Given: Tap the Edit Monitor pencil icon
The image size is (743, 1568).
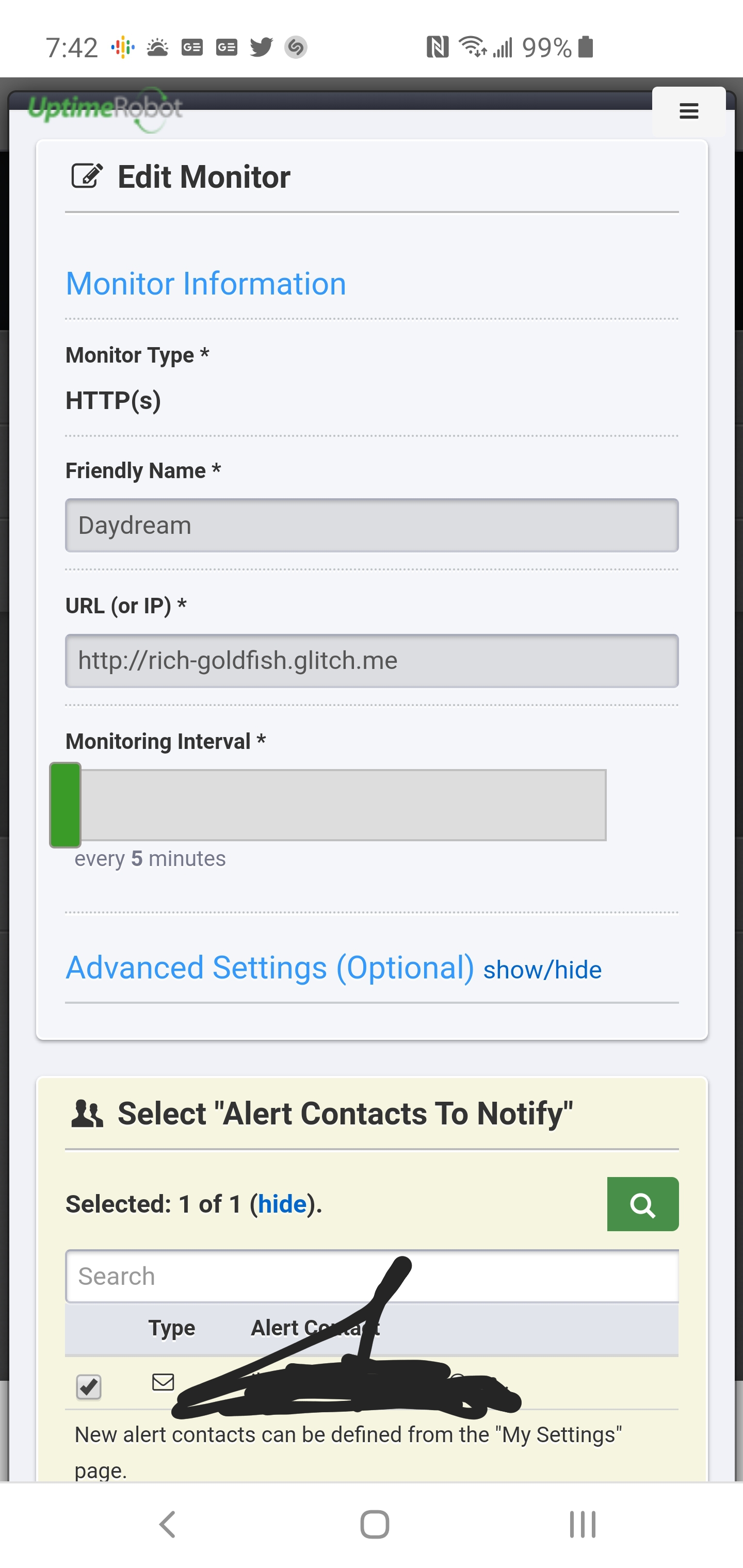Looking at the screenshot, I should click(x=87, y=176).
